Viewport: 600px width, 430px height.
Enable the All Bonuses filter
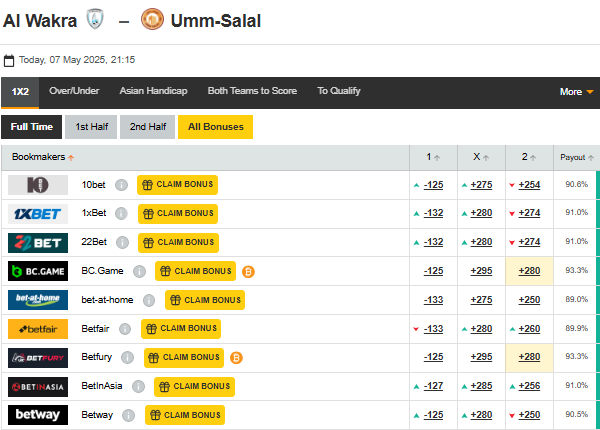tap(216, 127)
